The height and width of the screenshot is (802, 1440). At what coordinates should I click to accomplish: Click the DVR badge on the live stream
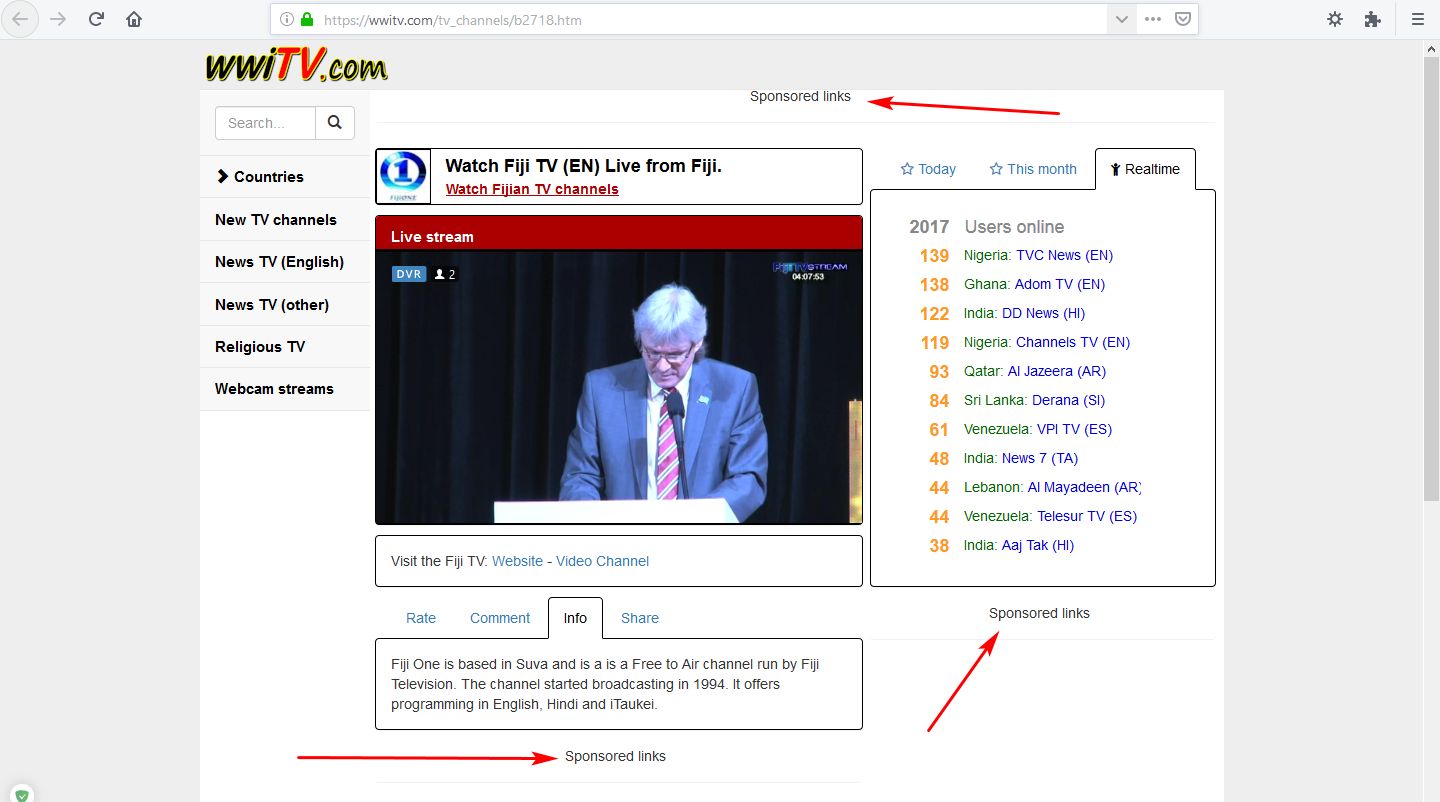408,273
